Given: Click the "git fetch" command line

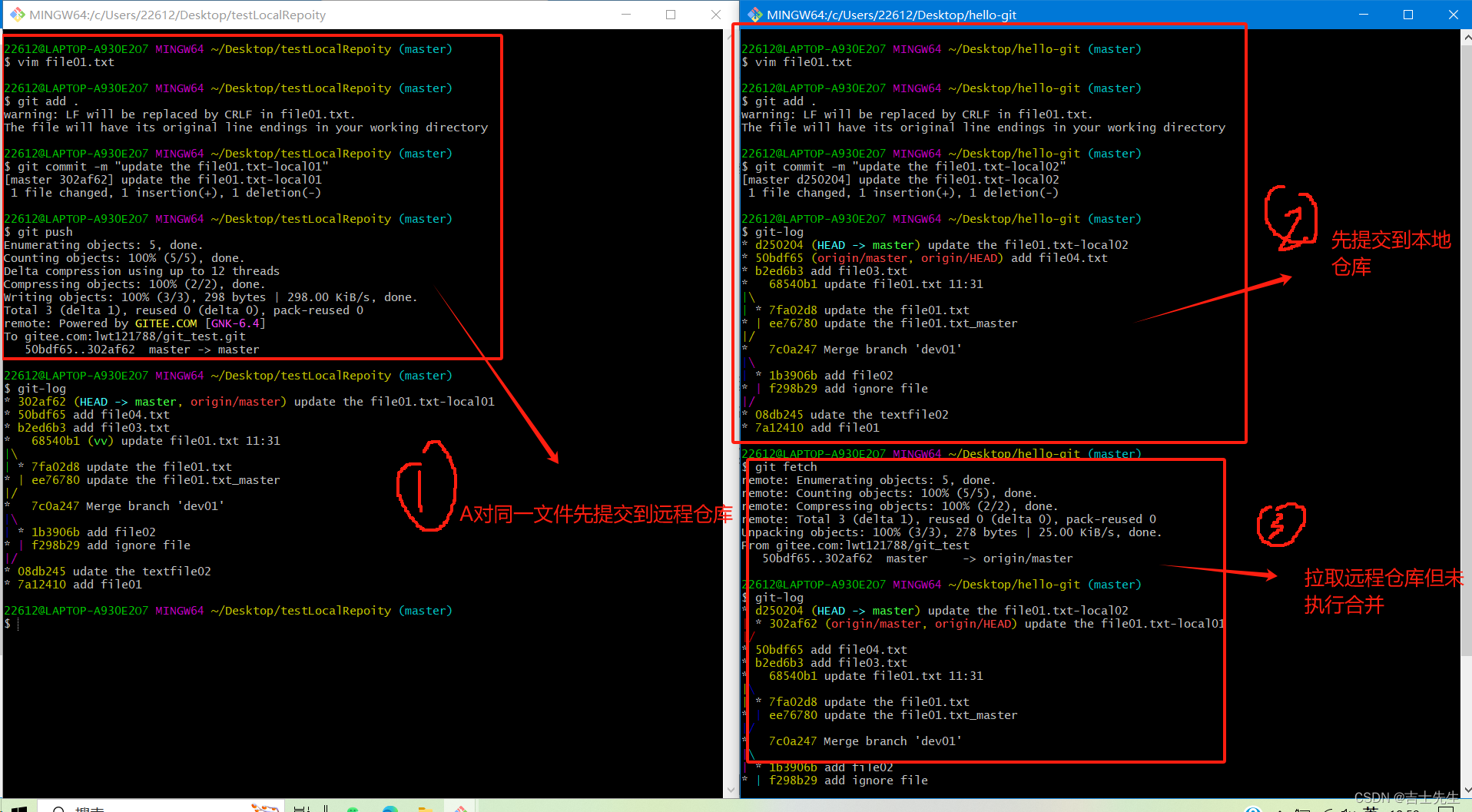Looking at the screenshot, I should click(x=779, y=467).
